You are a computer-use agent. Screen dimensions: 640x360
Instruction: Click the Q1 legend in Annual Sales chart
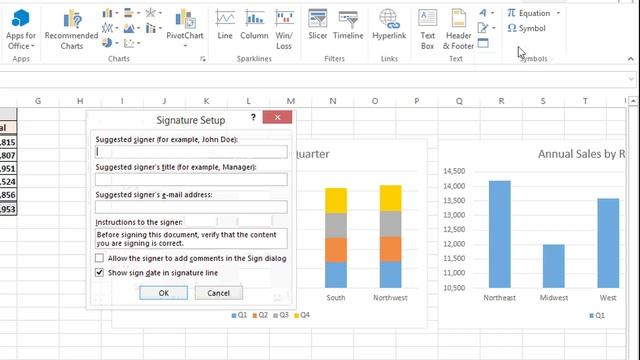tap(597, 316)
